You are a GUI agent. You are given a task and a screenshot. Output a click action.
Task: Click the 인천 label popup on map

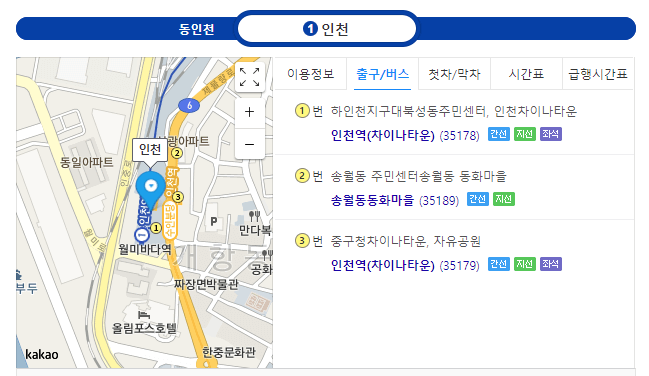pyautogui.click(x=150, y=149)
